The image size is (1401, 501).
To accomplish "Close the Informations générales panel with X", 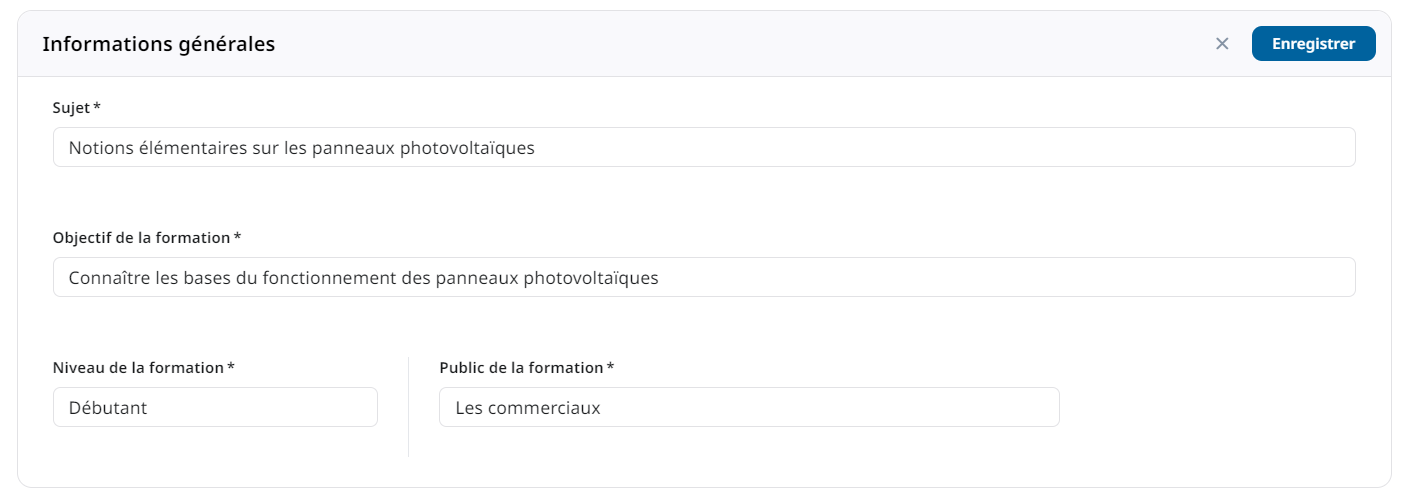I will click(1222, 44).
